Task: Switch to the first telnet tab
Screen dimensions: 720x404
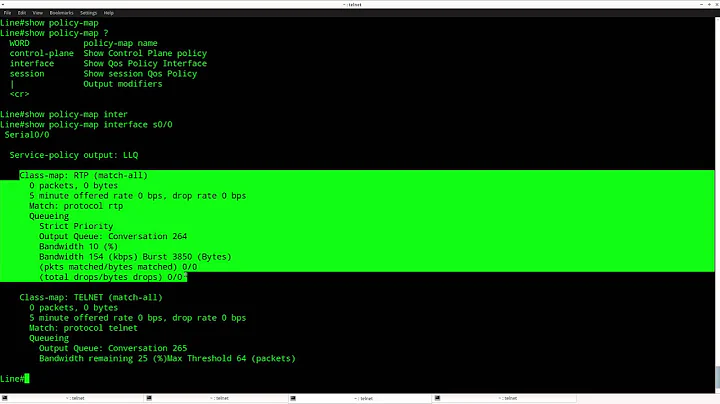Action: pyautogui.click(x=72, y=398)
